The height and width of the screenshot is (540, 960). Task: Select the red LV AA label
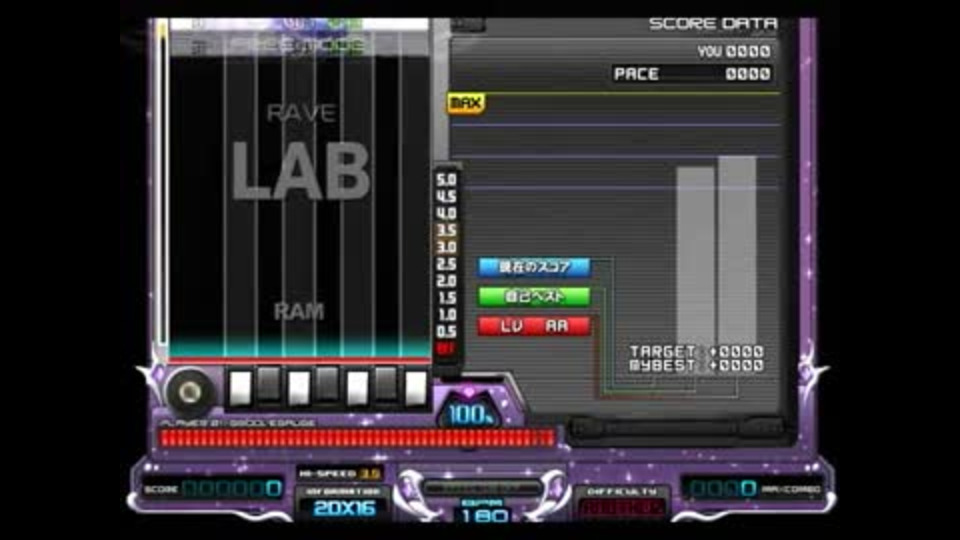tap(534, 326)
